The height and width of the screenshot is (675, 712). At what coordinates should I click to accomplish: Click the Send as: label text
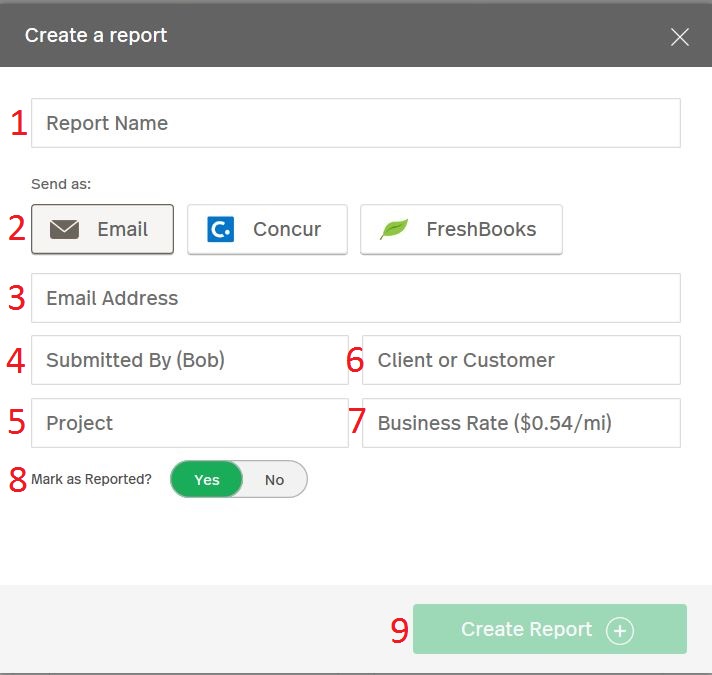click(61, 184)
